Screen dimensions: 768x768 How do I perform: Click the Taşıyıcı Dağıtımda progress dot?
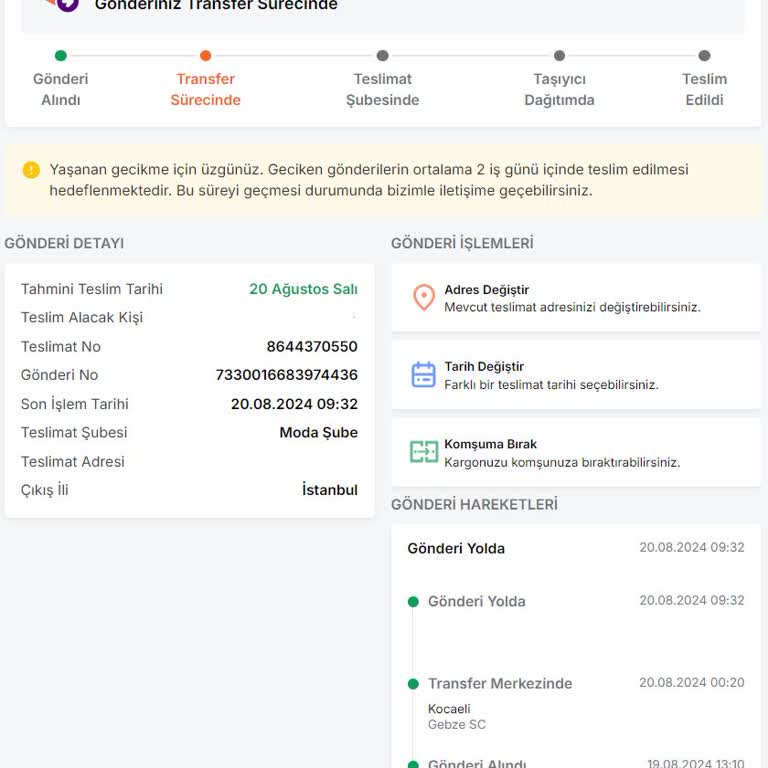pos(559,56)
